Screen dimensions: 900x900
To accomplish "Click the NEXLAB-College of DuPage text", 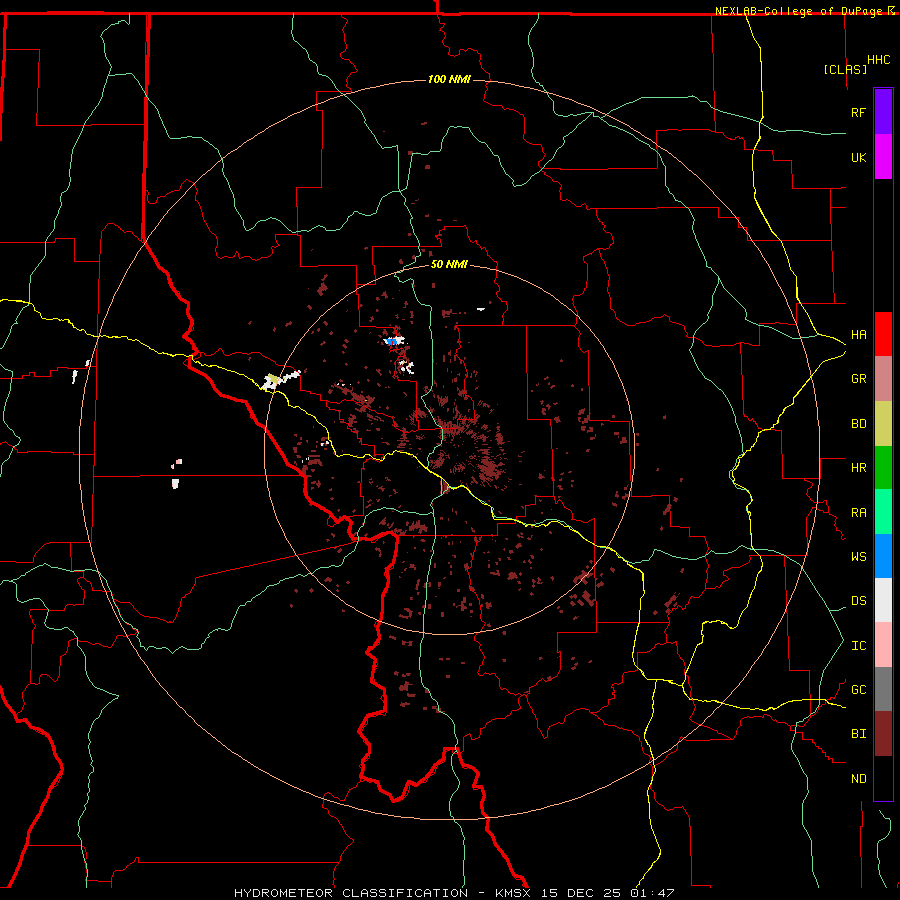I will [798, 11].
